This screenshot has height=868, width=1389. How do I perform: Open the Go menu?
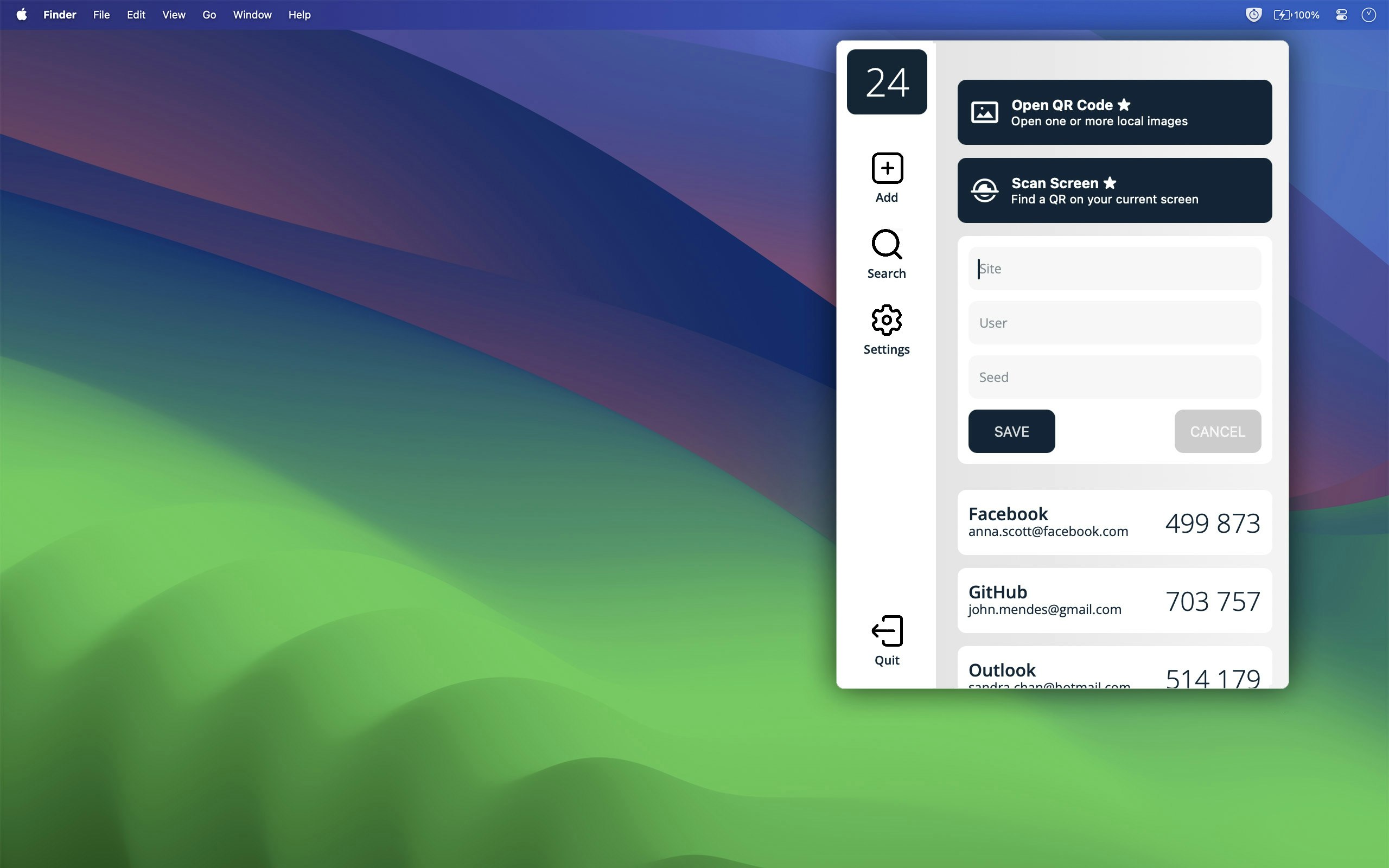(x=209, y=14)
